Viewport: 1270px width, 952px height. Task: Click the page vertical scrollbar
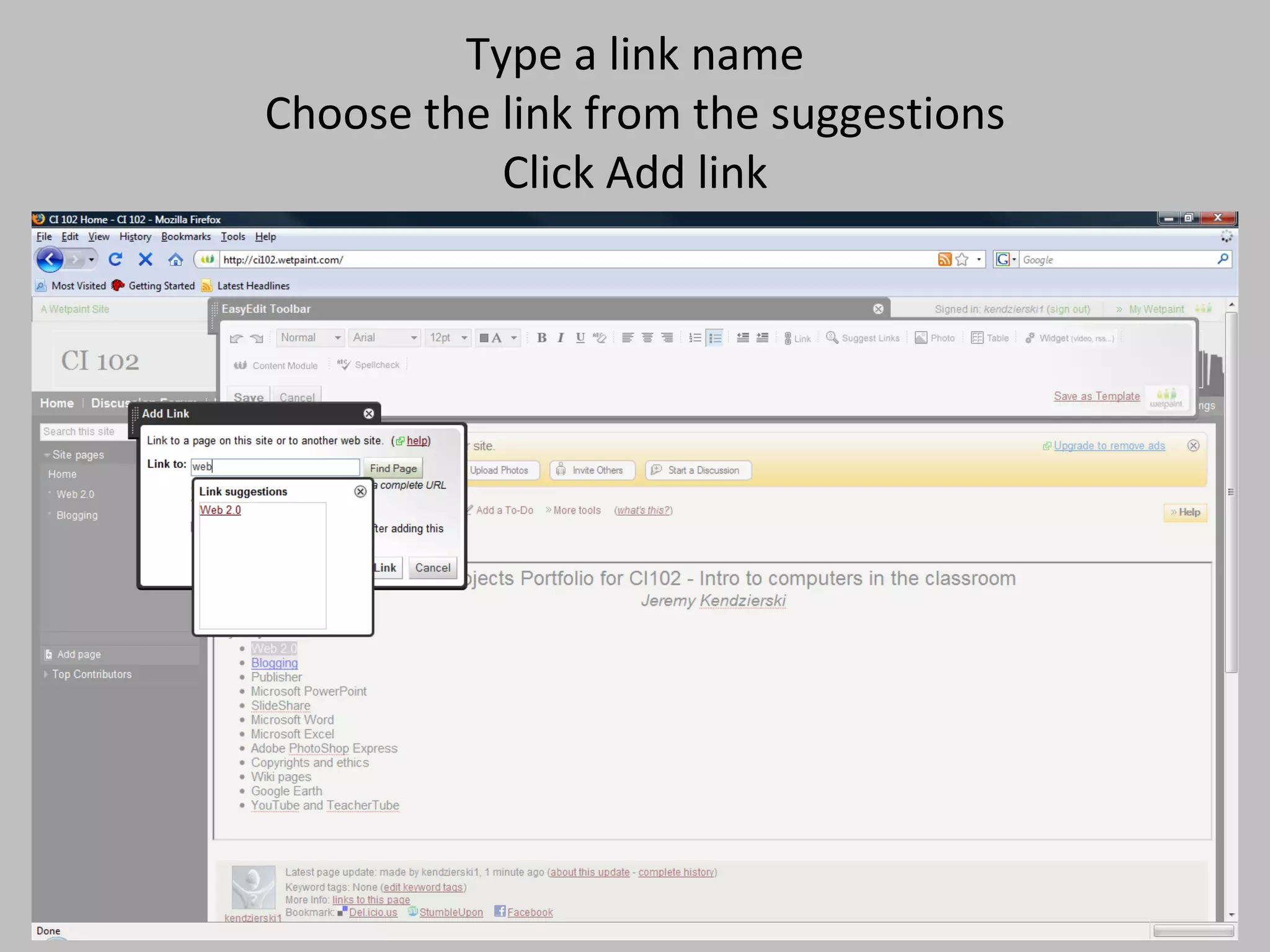1231,493
